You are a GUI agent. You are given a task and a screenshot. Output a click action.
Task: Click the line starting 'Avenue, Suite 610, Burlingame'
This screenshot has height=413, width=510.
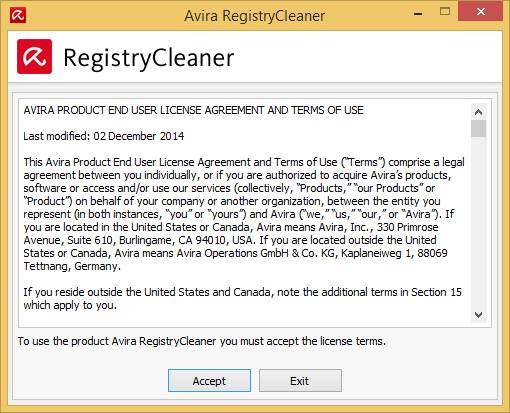coord(230,240)
